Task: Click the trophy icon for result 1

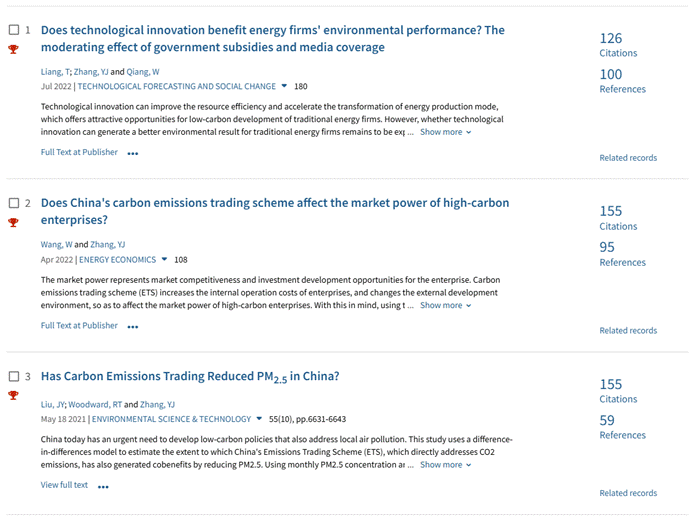Action: pyautogui.click(x=14, y=49)
